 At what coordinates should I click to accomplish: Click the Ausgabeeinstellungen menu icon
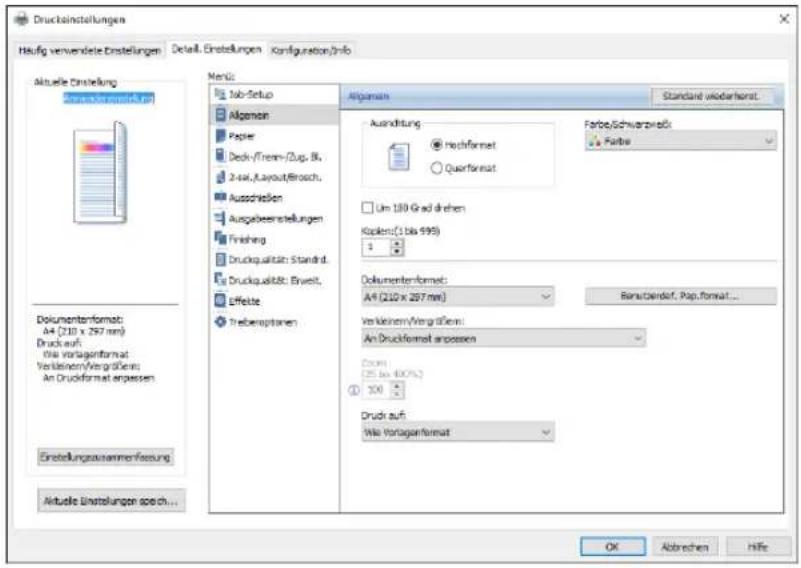220,218
